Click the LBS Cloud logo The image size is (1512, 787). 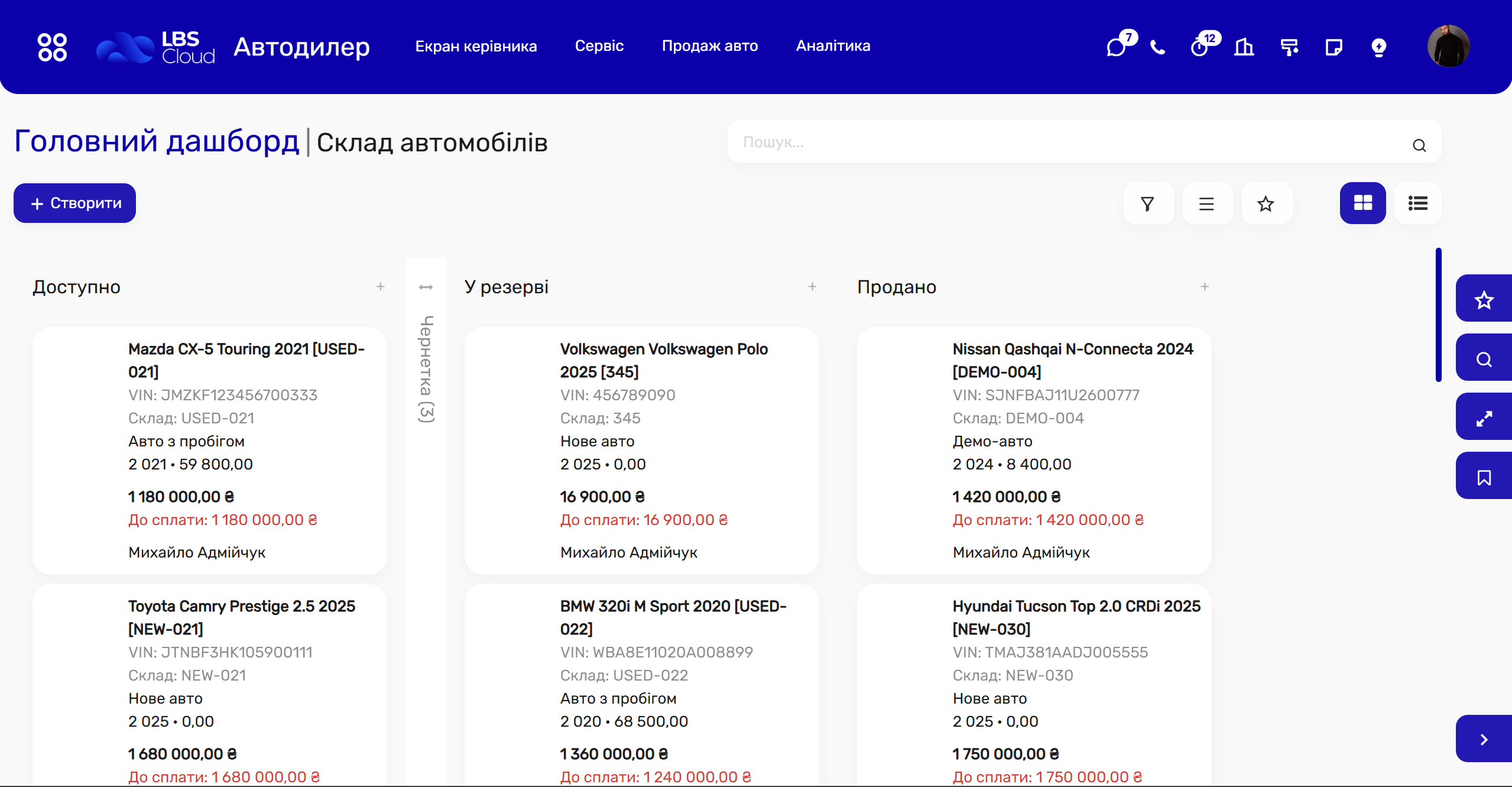pyautogui.click(x=155, y=47)
